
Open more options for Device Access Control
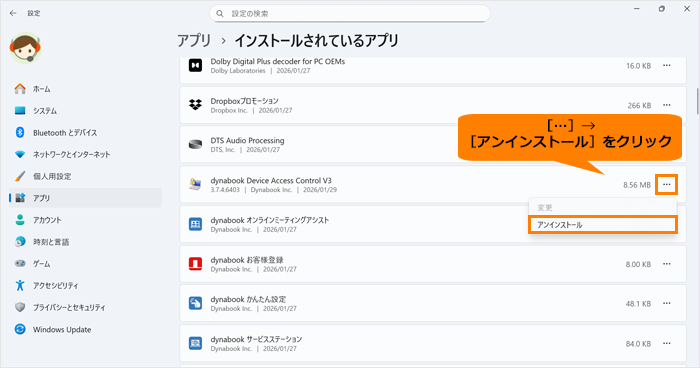667,184
